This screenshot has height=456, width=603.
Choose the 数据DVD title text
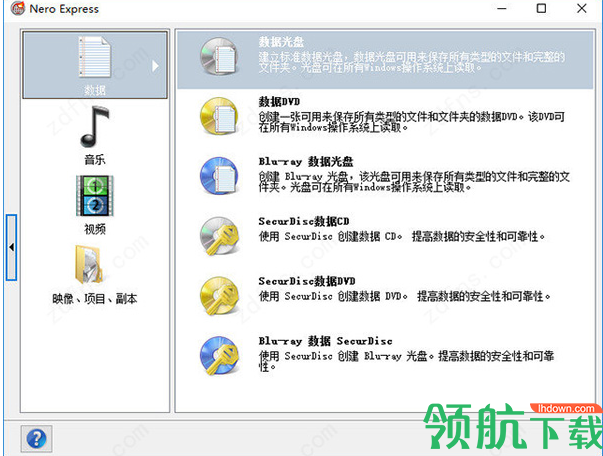click(x=279, y=102)
